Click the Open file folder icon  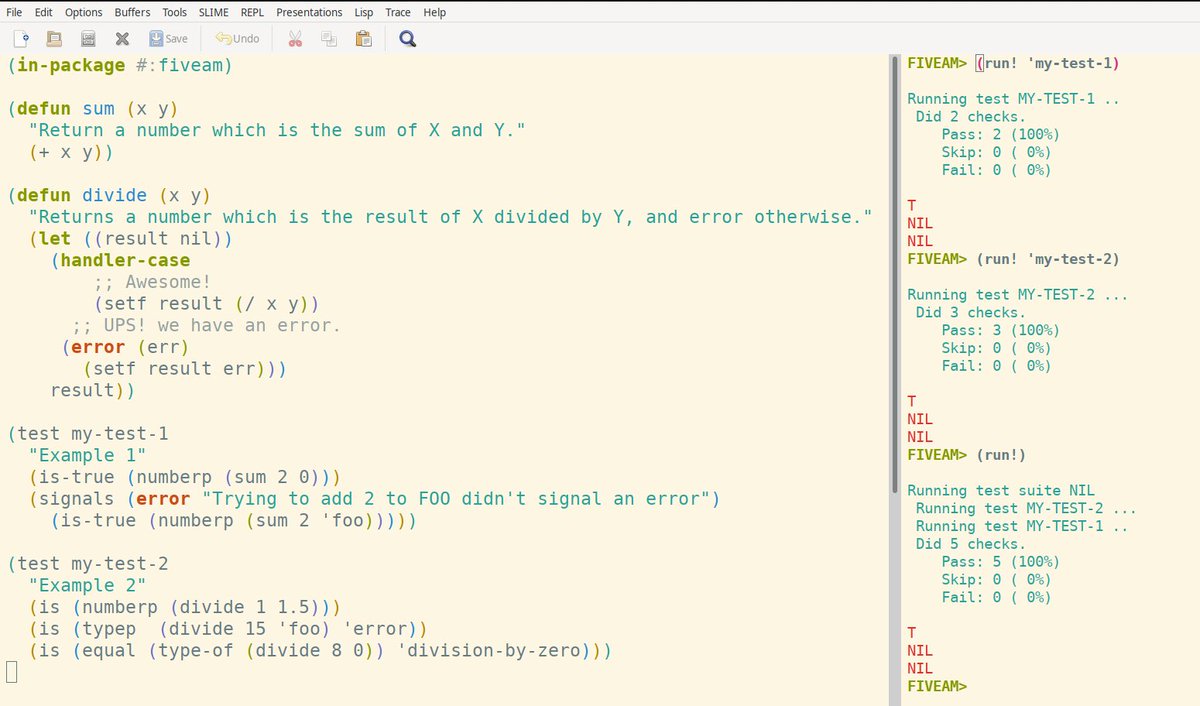tap(55, 39)
